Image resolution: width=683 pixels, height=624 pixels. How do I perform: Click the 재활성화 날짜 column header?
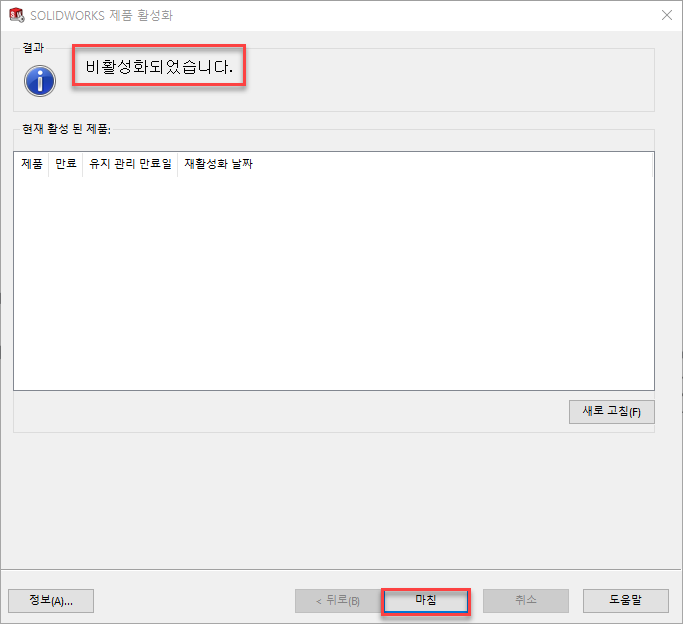(x=218, y=164)
